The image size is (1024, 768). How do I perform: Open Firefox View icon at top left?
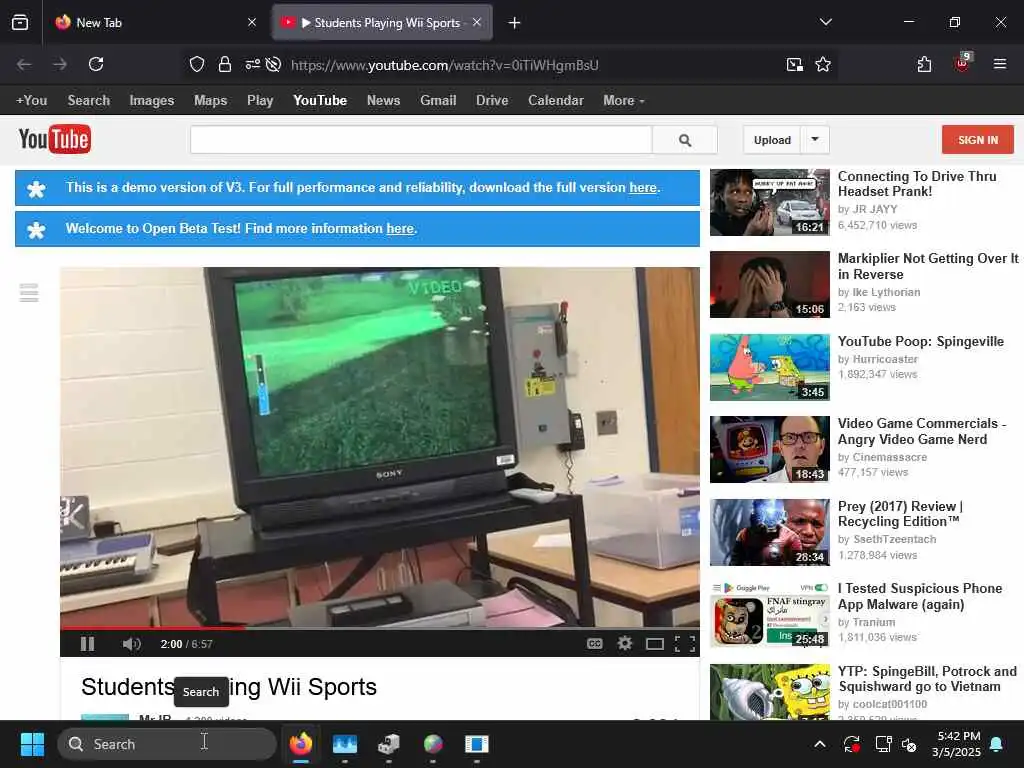point(20,23)
